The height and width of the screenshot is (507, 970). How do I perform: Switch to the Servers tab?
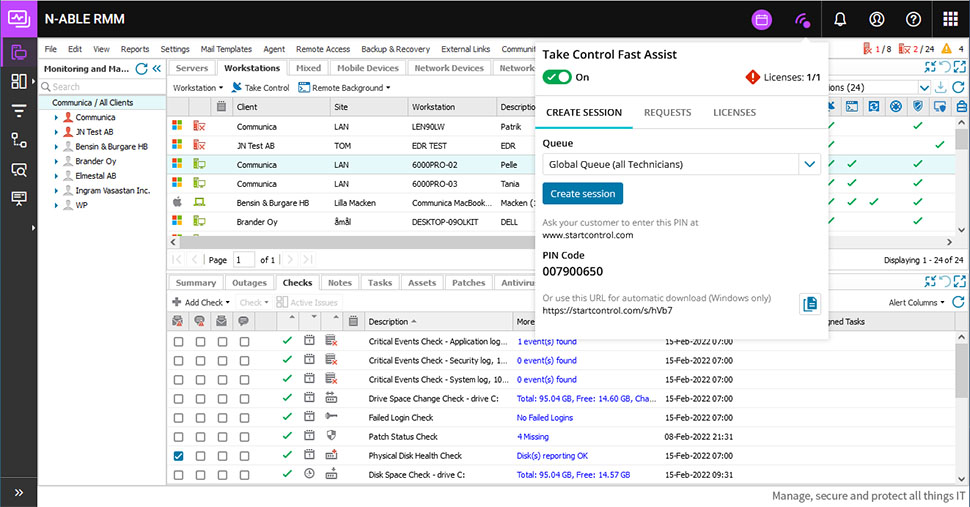[192, 68]
